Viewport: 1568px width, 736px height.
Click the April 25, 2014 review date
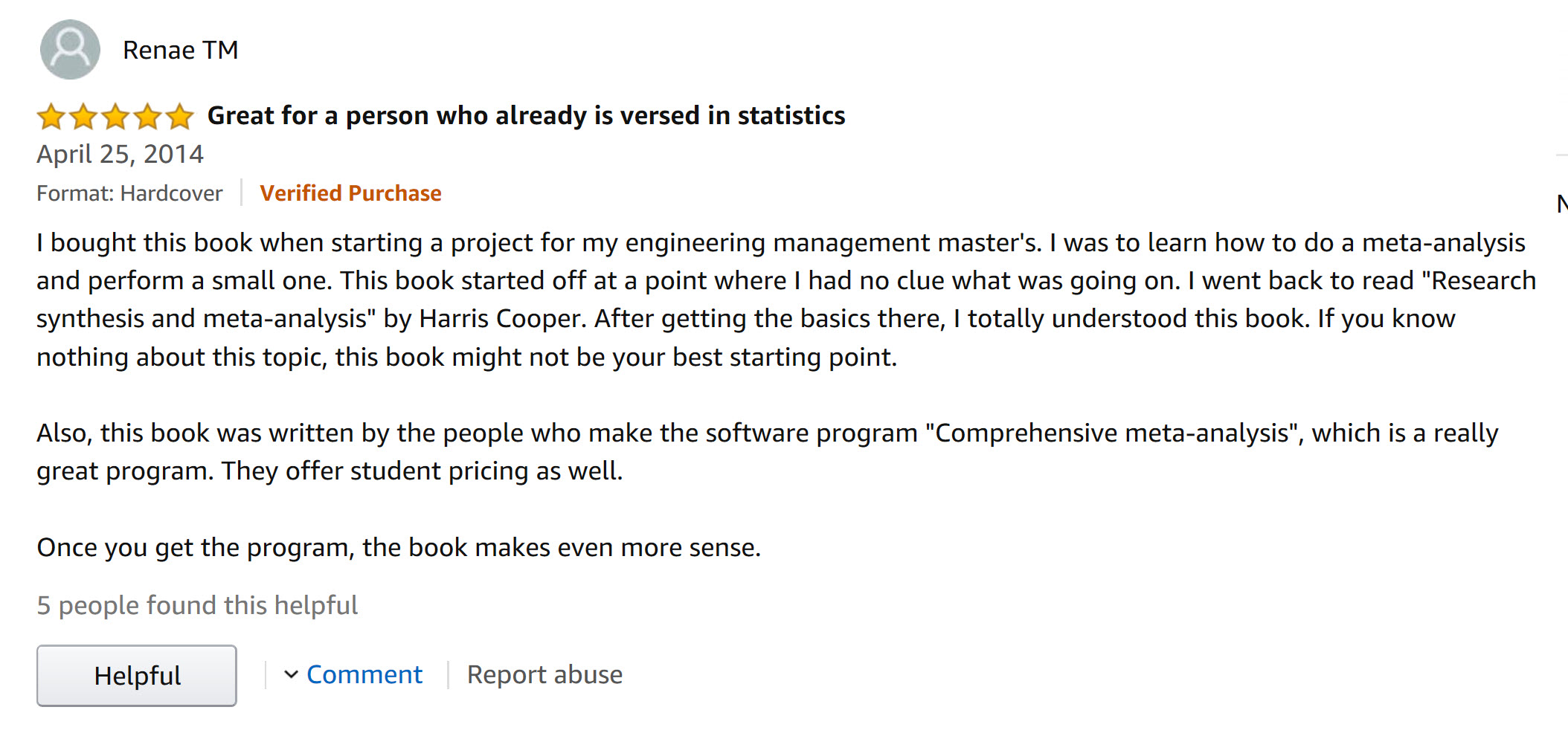pyautogui.click(x=120, y=154)
